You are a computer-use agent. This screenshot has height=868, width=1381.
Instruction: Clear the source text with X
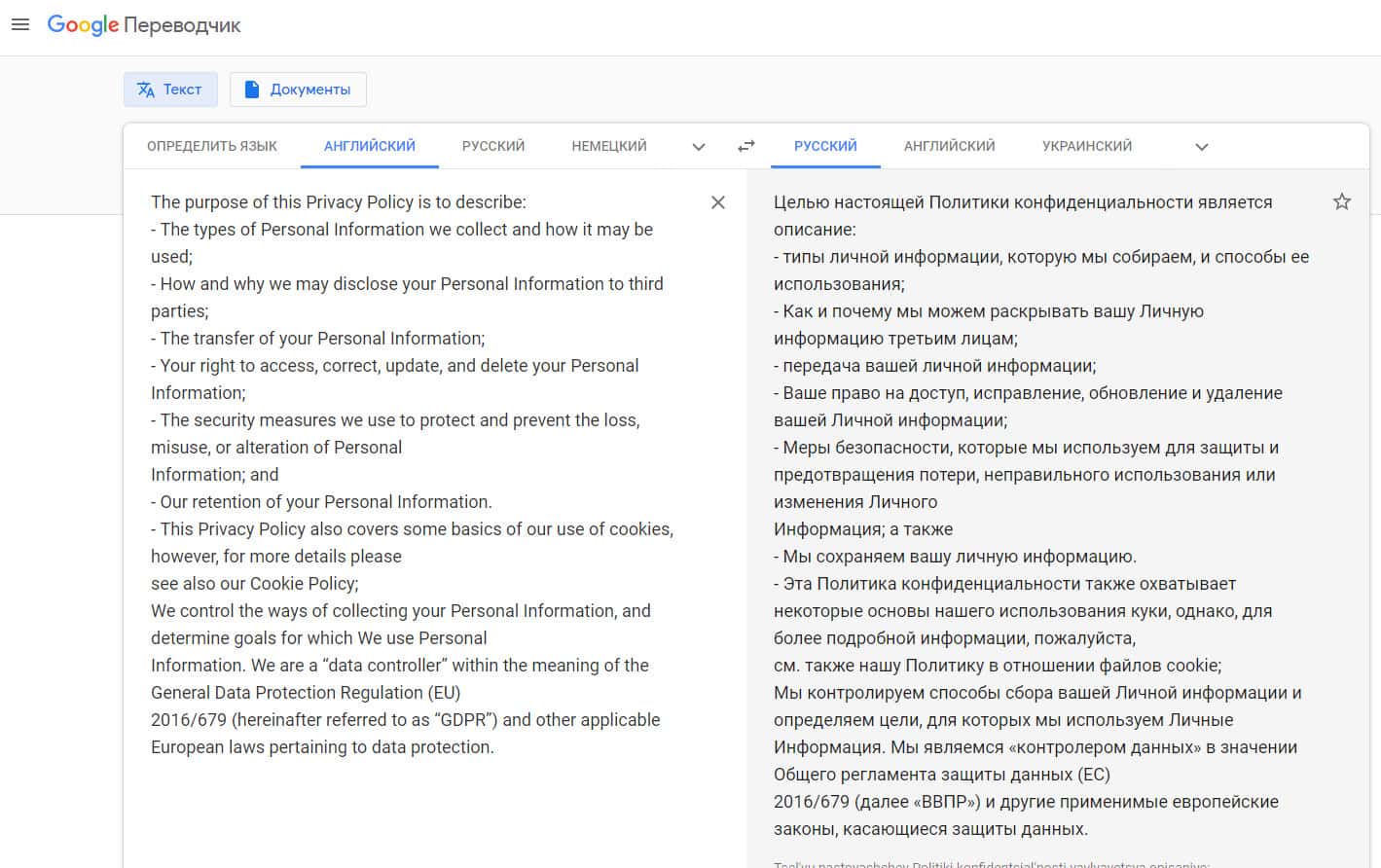[718, 202]
